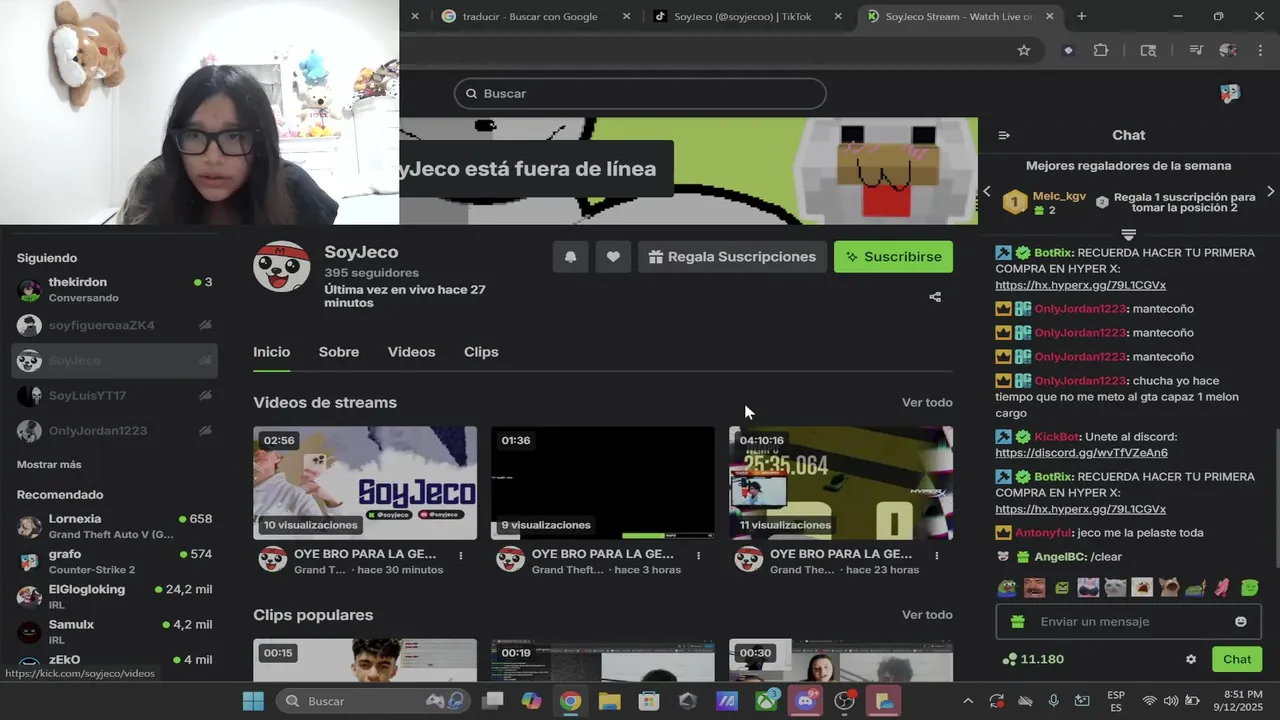The height and width of the screenshot is (720, 1280).
Task: Open File Explorer from the taskbar
Action: (x=609, y=701)
